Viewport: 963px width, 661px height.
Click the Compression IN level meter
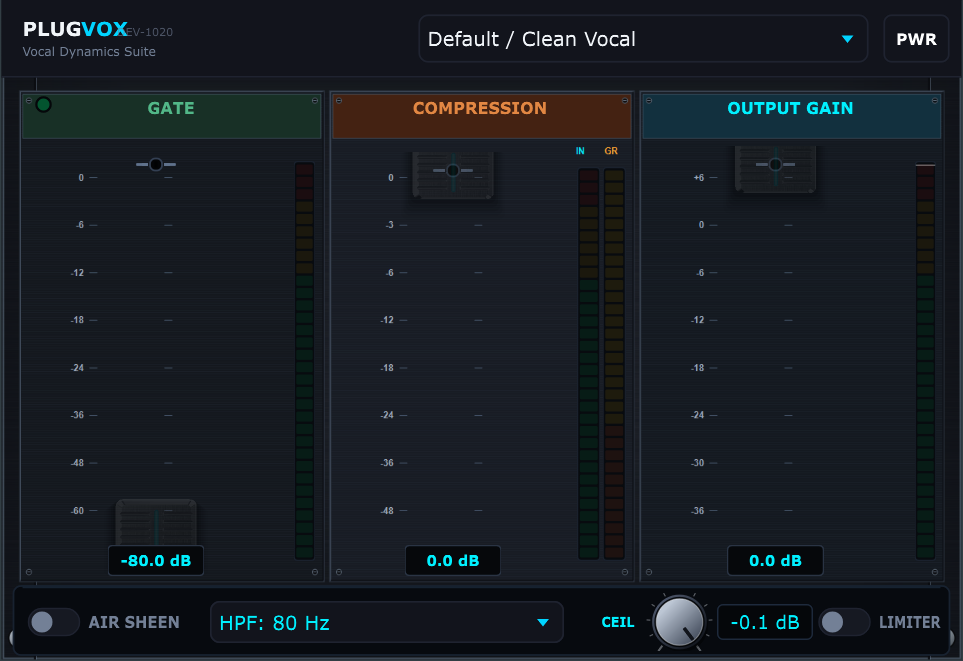point(588,364)
